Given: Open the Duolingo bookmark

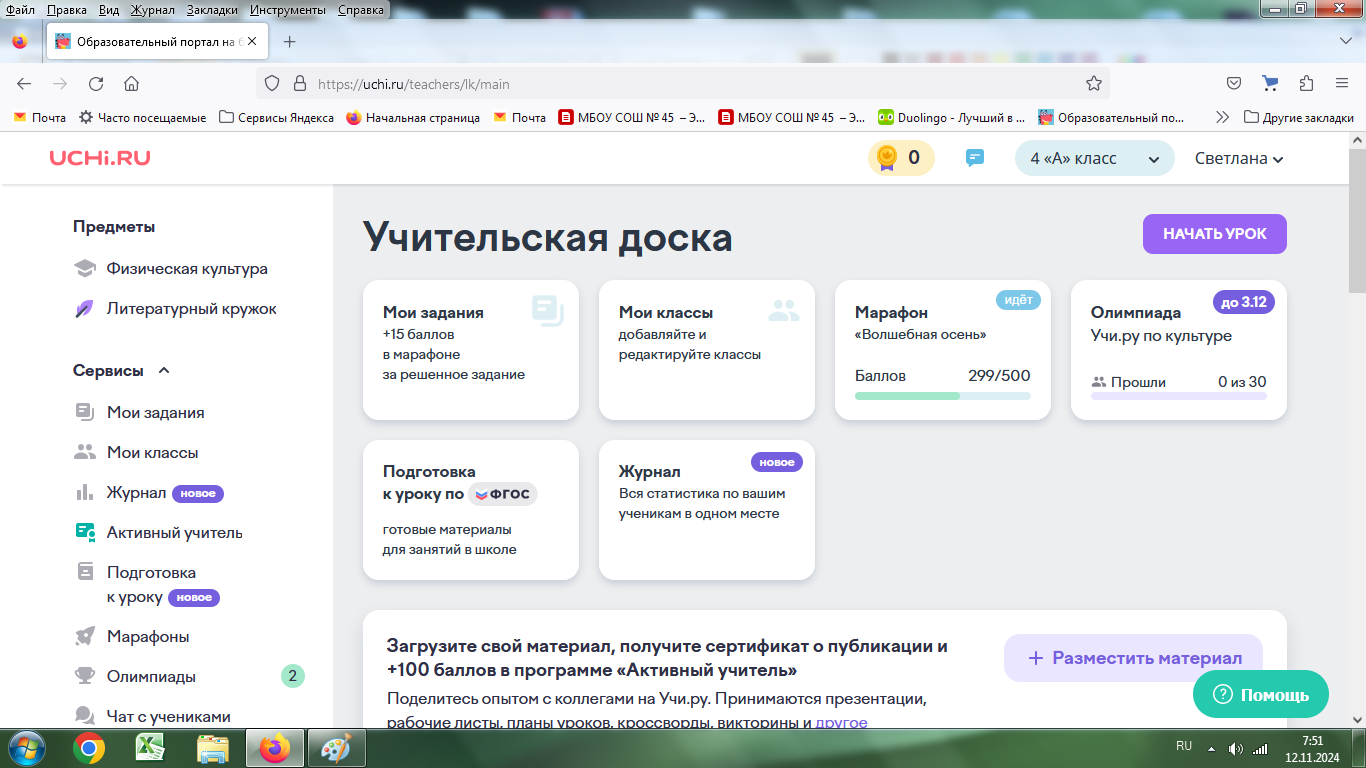Looking at the screenshot, I should click(951, 117).
